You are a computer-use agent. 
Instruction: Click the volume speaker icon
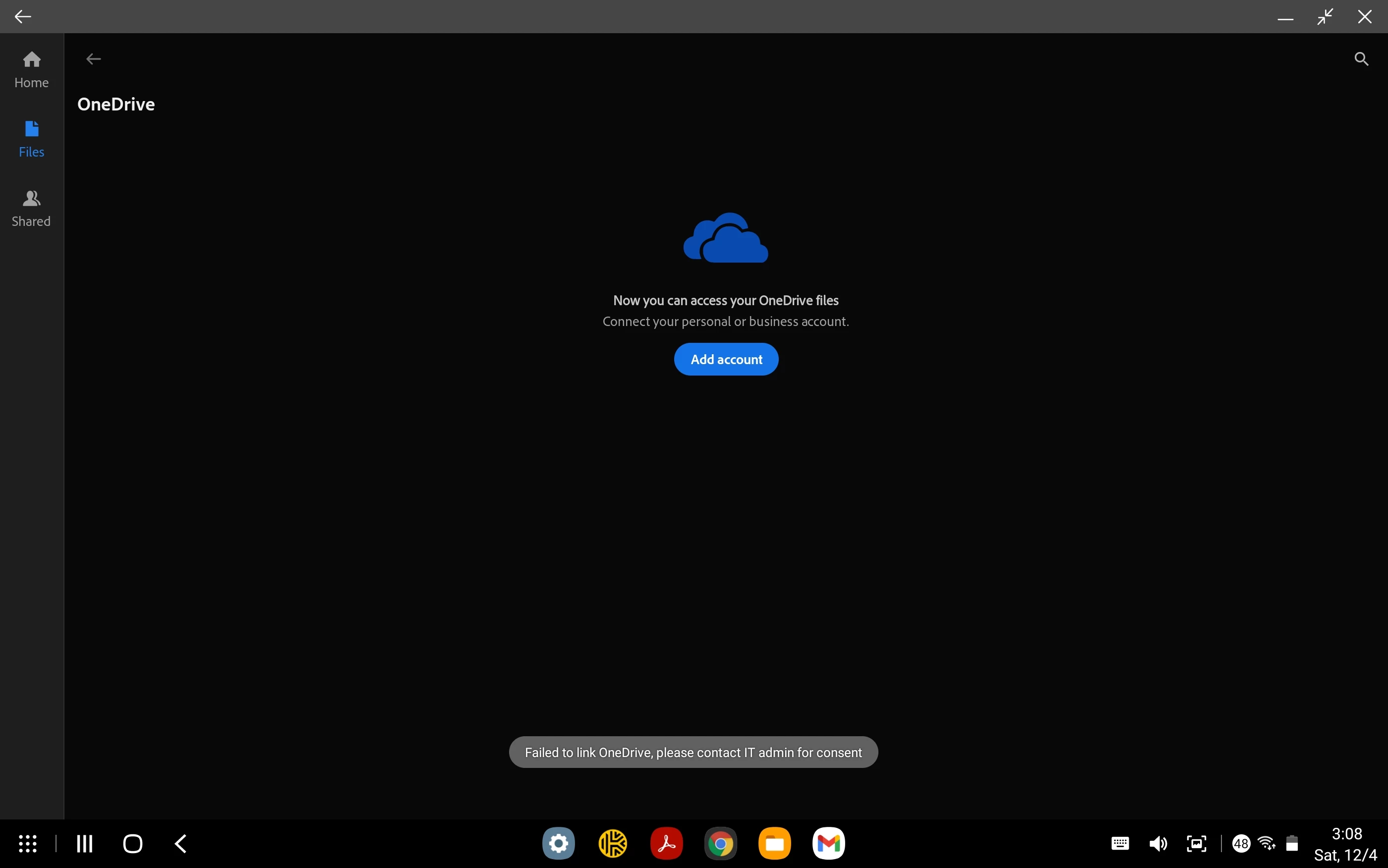(1157, 843)
